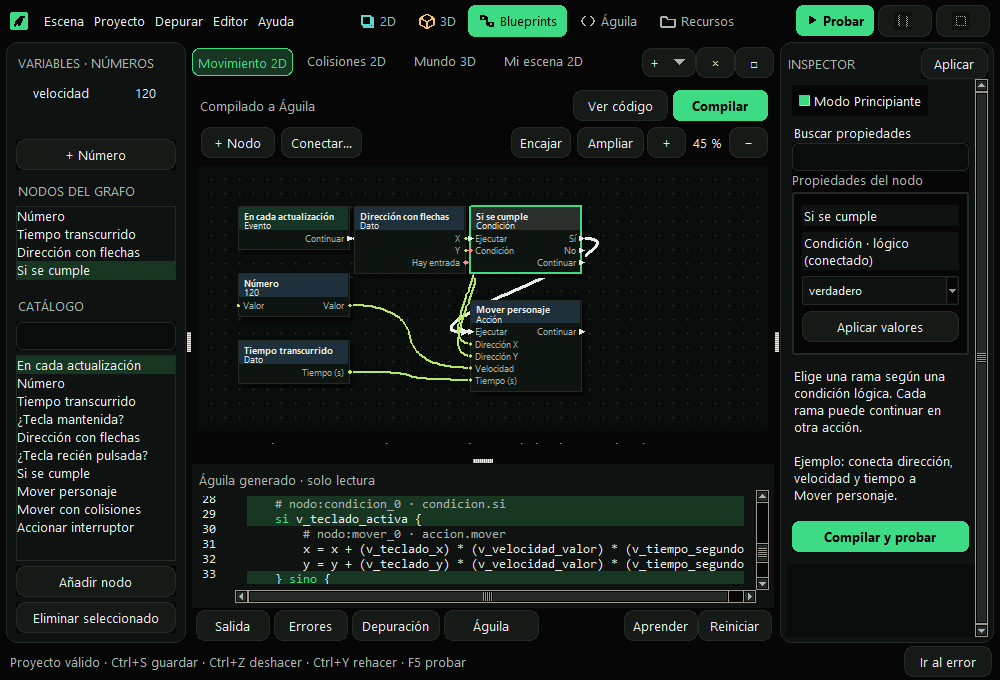Run the project with Probar
The height and width of the screenshot is (680, 1000).
pyautogui.click(x=835, y=21)
